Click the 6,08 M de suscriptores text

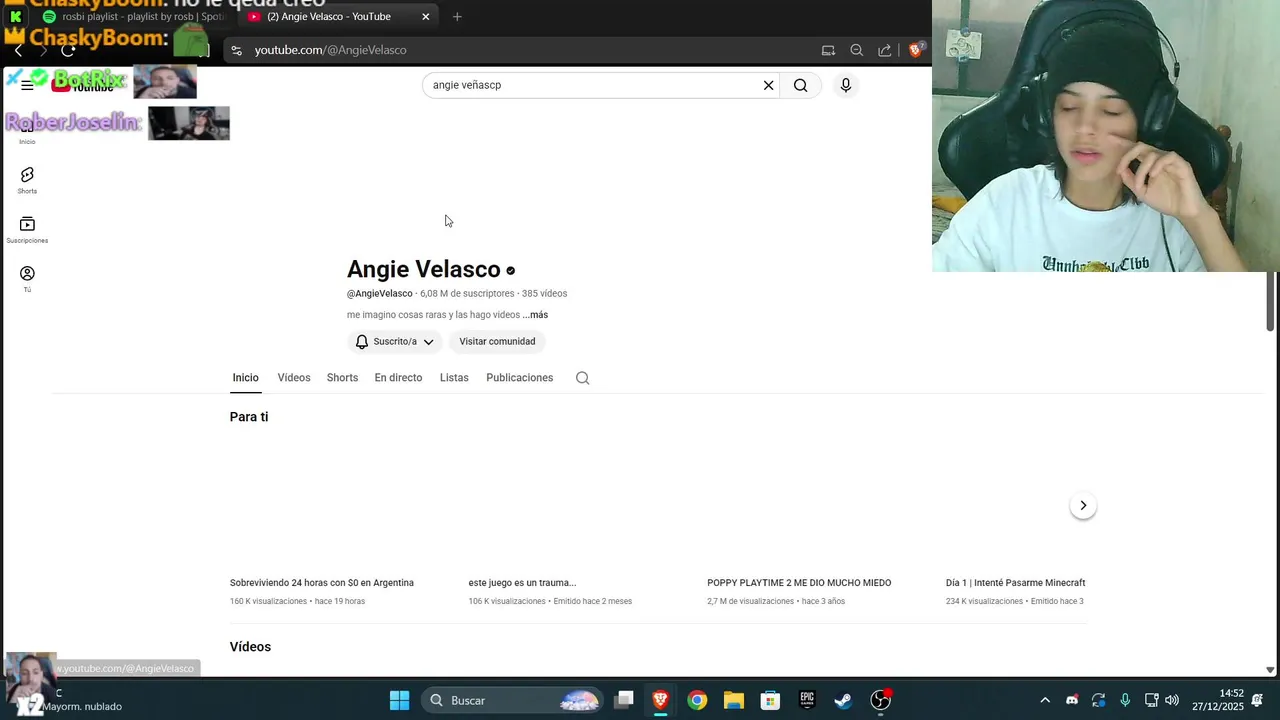467,294
